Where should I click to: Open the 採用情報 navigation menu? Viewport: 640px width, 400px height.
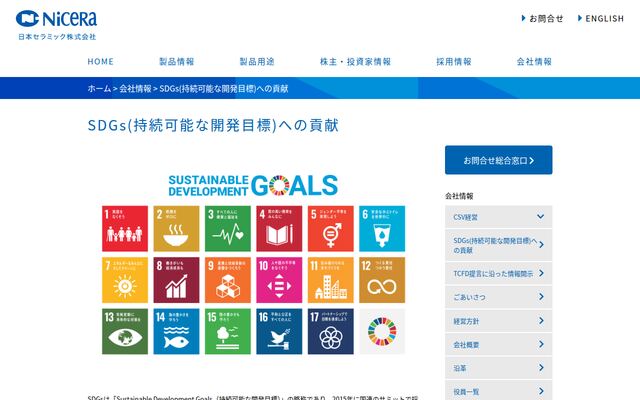pos(454,62)
